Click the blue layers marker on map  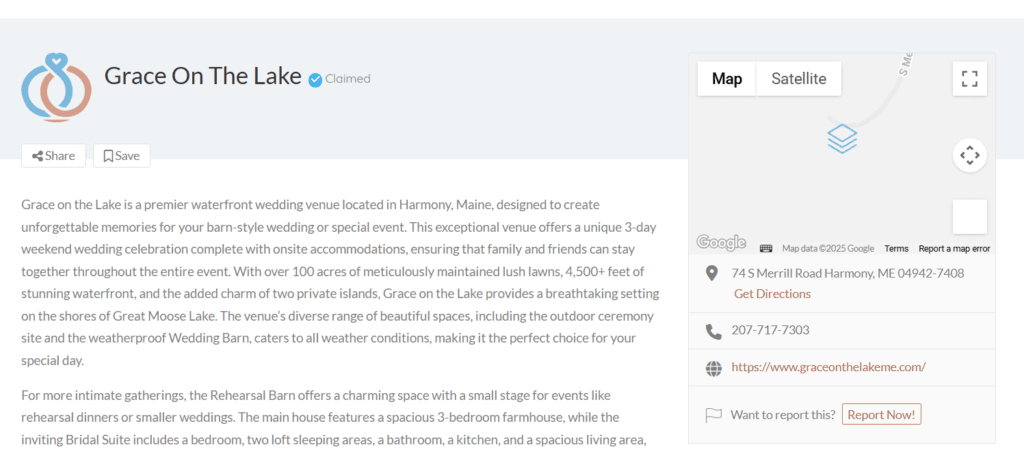[842, 138]
